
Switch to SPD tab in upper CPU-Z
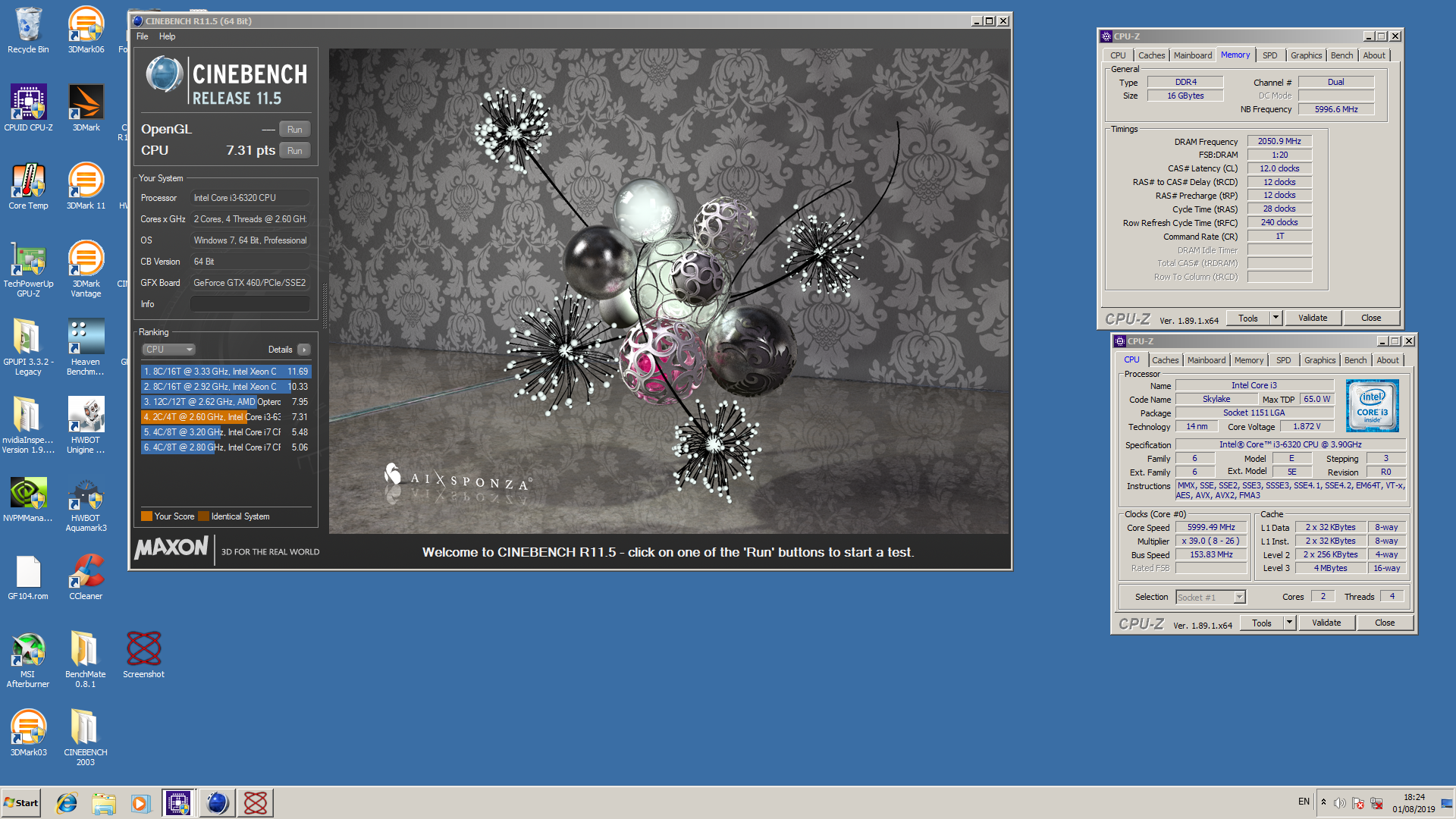[x=1270, y=55]
